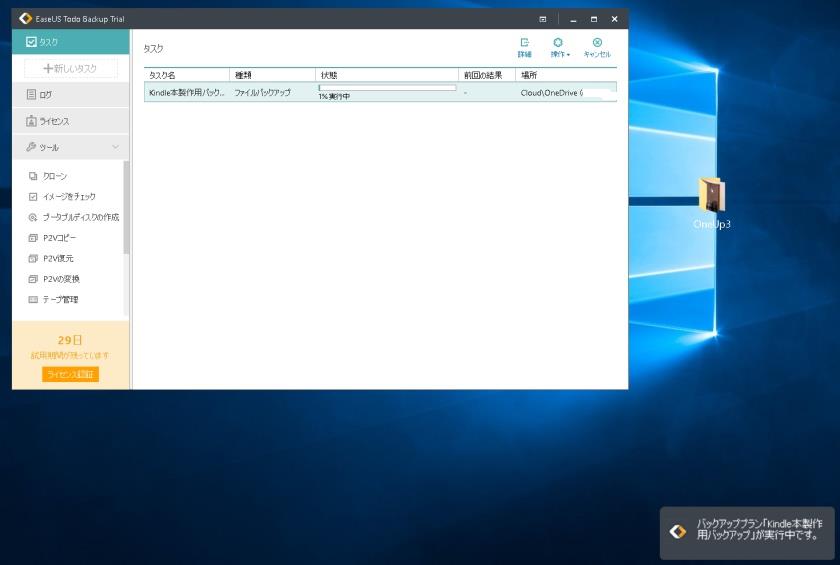Click the 新しいタスク button

tap(70, 69)
